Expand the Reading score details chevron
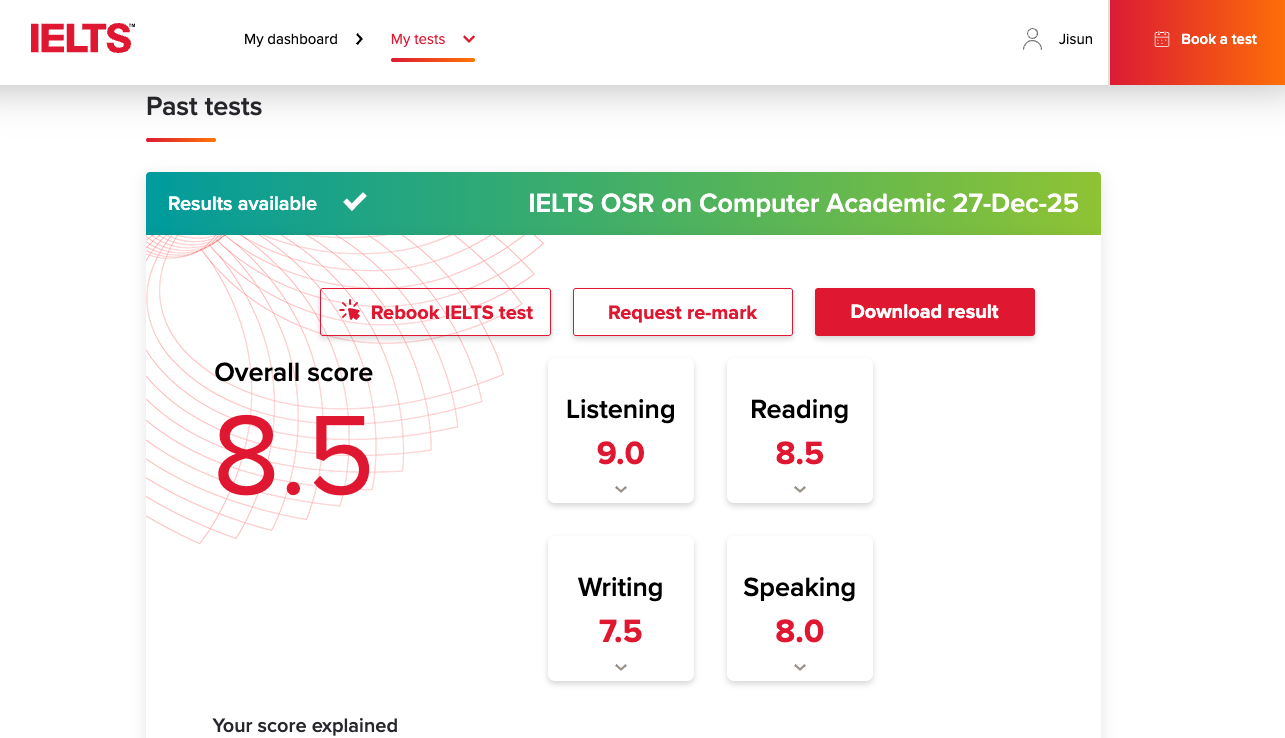This screenshot has width=1285, height=738. pos(799,489)
